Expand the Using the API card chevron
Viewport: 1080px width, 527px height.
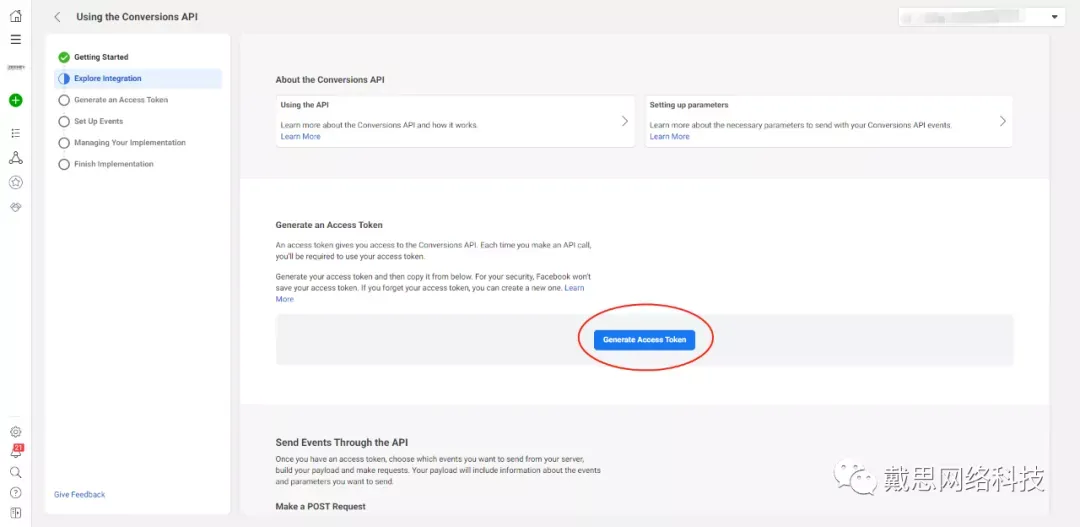(625, 121)
